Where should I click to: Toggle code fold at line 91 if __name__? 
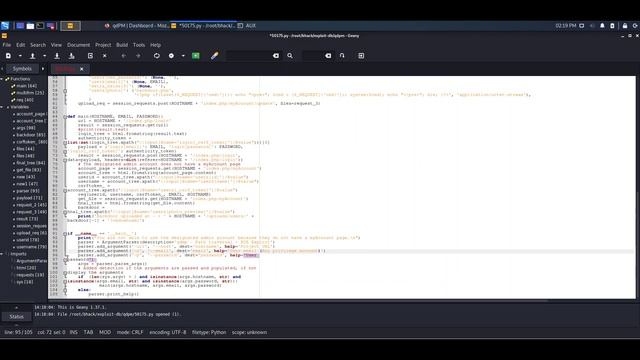[x=65, y=234]
